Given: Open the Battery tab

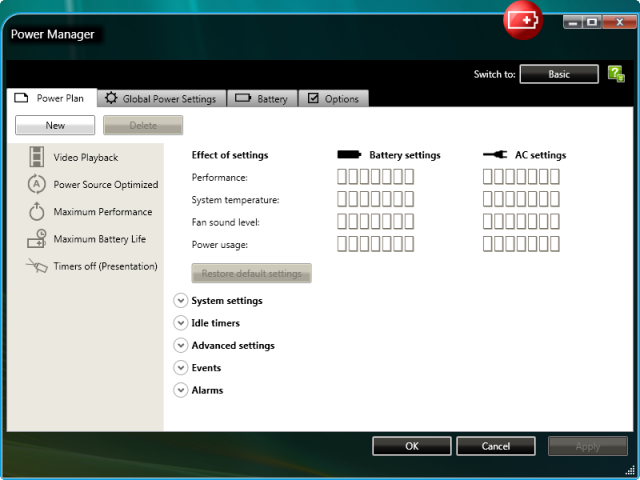Looking at the screenshot, I should (x=262, y=98).
